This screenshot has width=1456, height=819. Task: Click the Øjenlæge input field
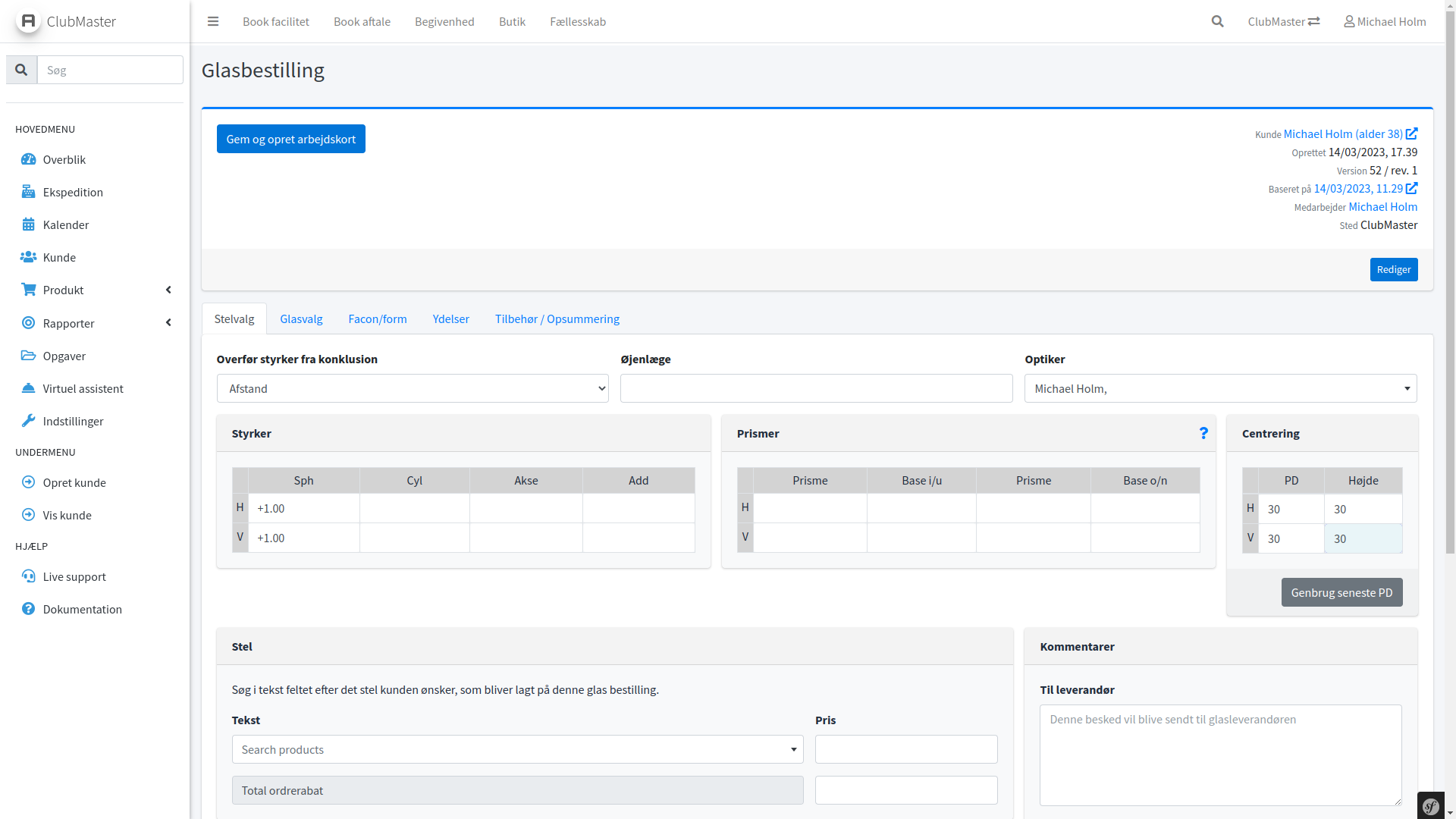pos(816,388)
